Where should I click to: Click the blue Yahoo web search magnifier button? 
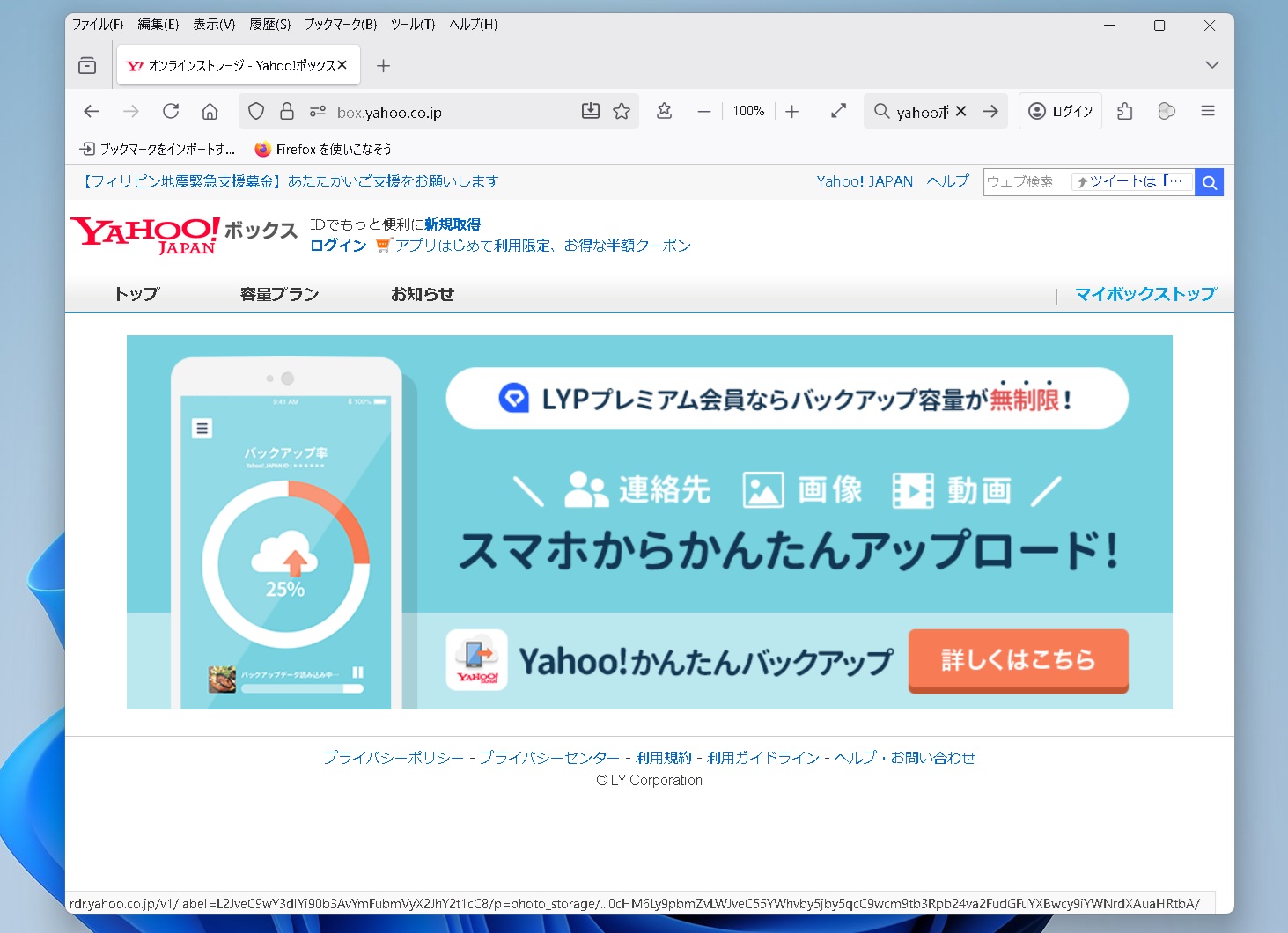pos(1210,182)
